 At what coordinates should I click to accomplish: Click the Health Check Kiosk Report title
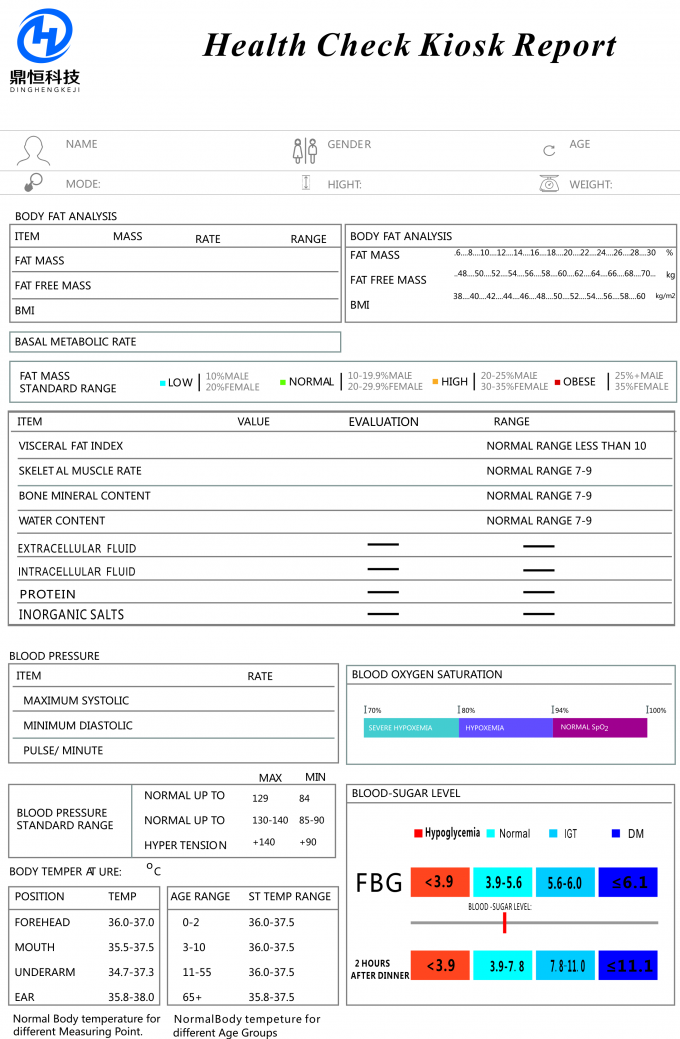click(409, 45)
